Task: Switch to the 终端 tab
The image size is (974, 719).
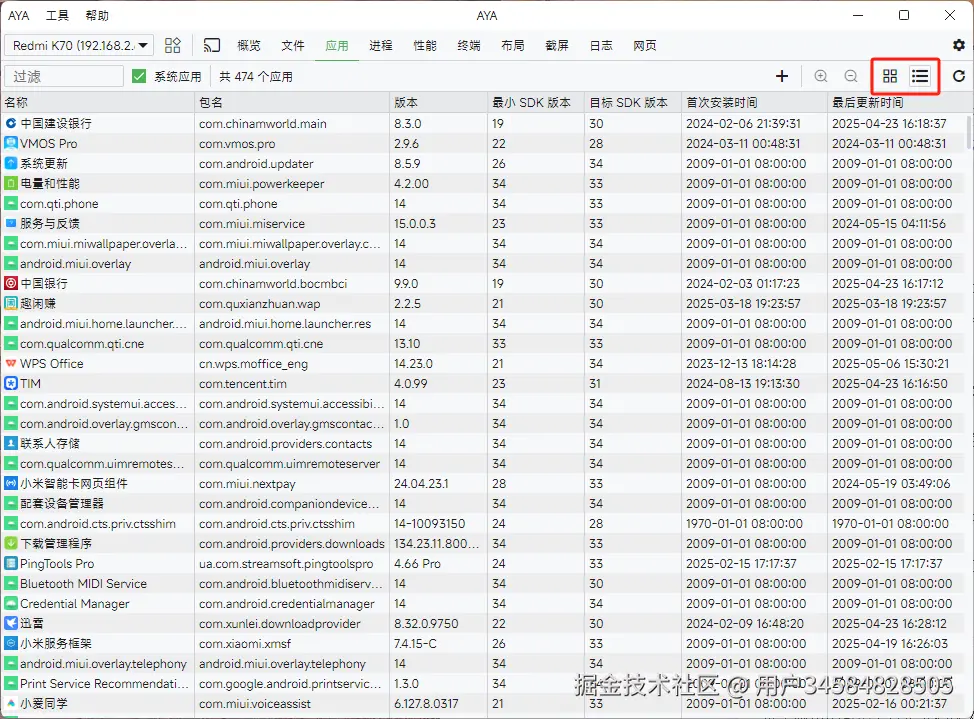Action: (x=469, y=45)
